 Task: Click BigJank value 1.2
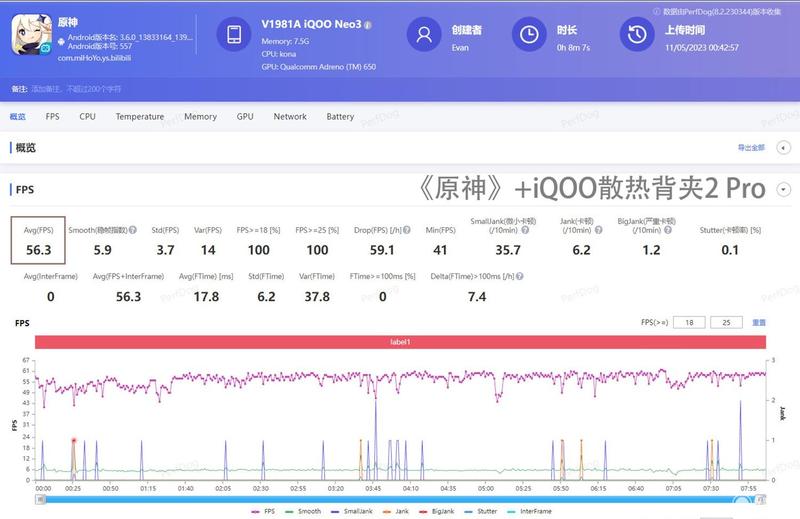coord(652,250)
